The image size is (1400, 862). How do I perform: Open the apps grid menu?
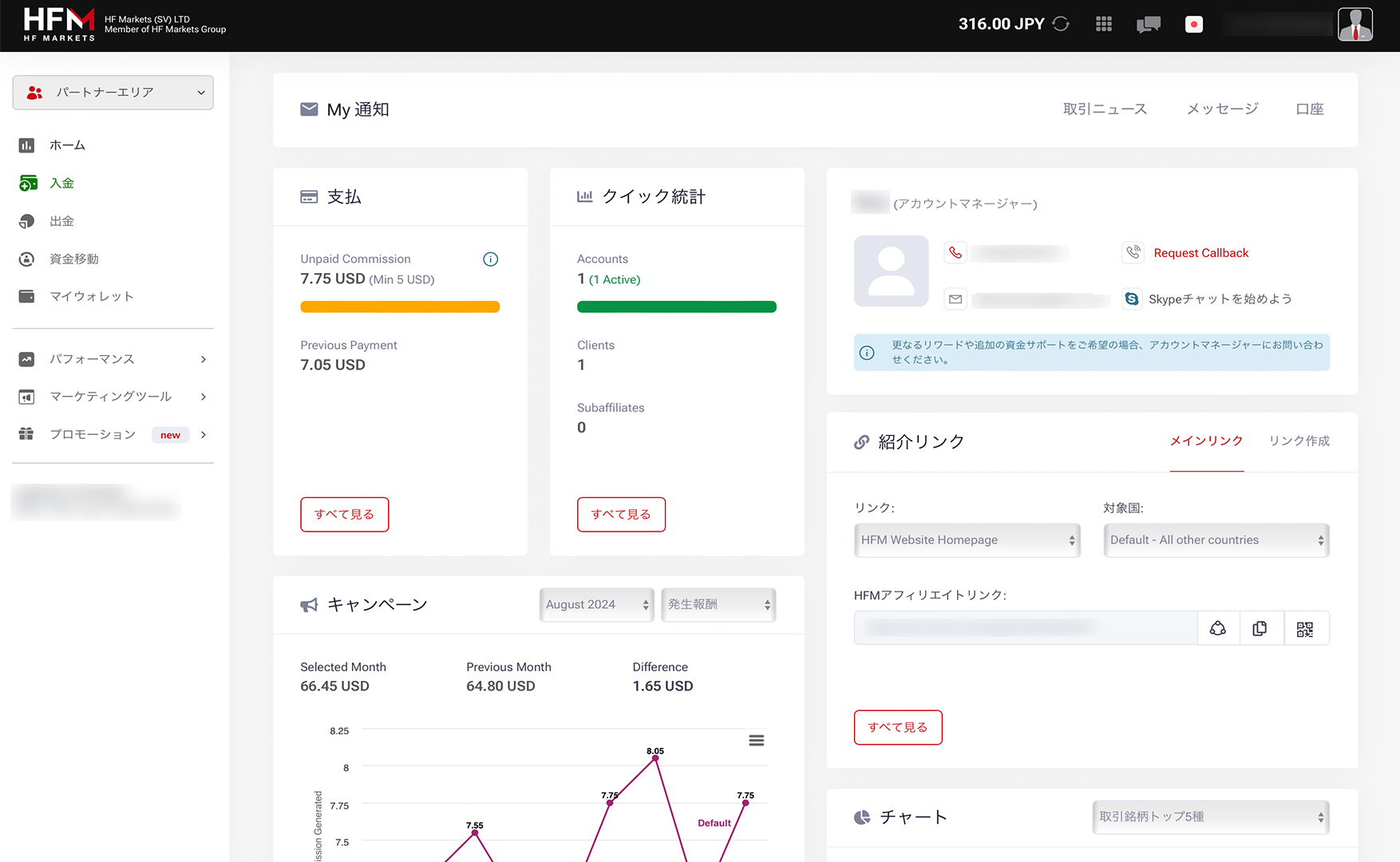click(x=1104, y=24)
